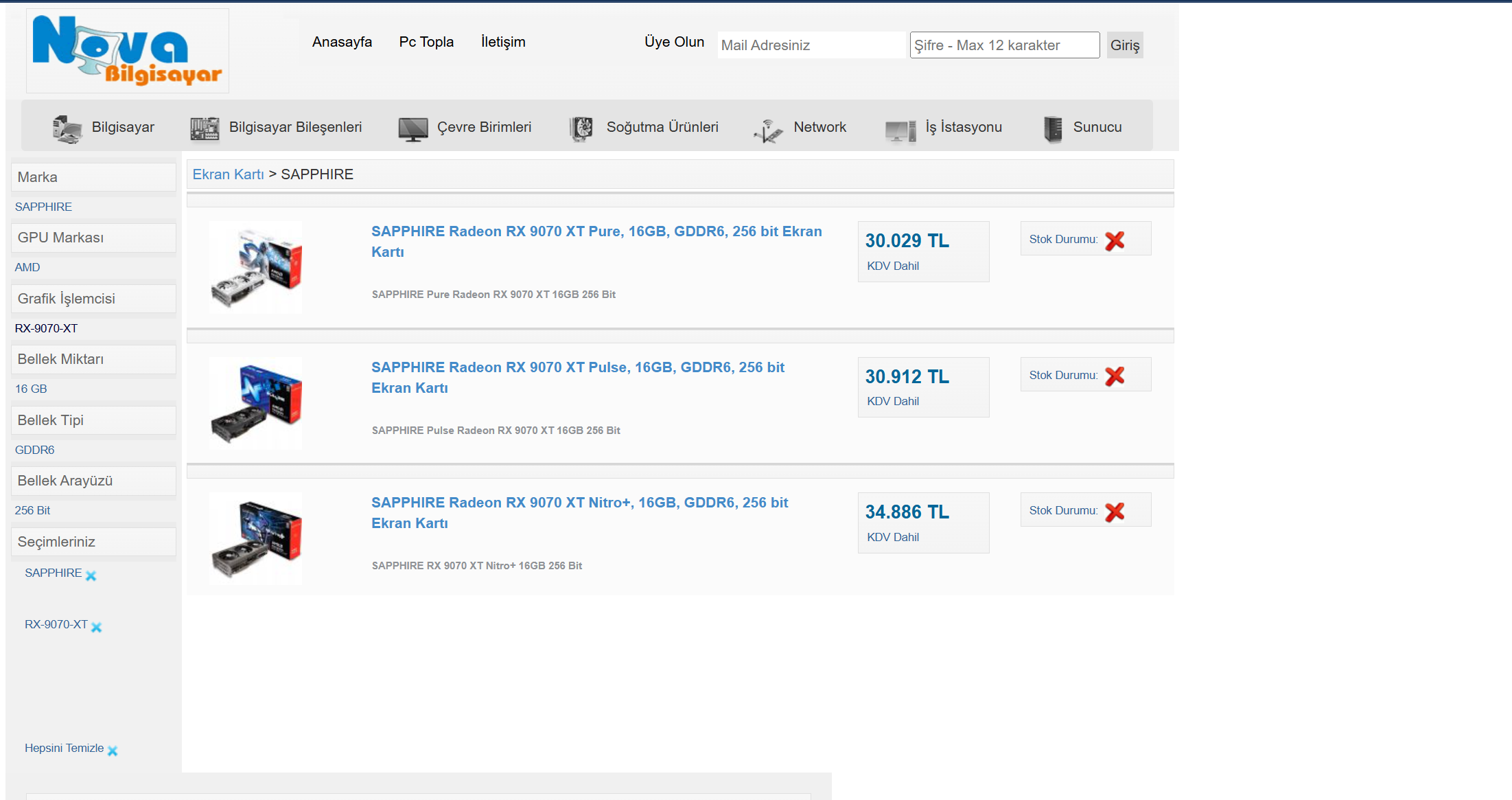Open SAPPHIRE RX 9070 XT Pulse product title
Screen dimensions: 1512x800
(x=578, y=378)
